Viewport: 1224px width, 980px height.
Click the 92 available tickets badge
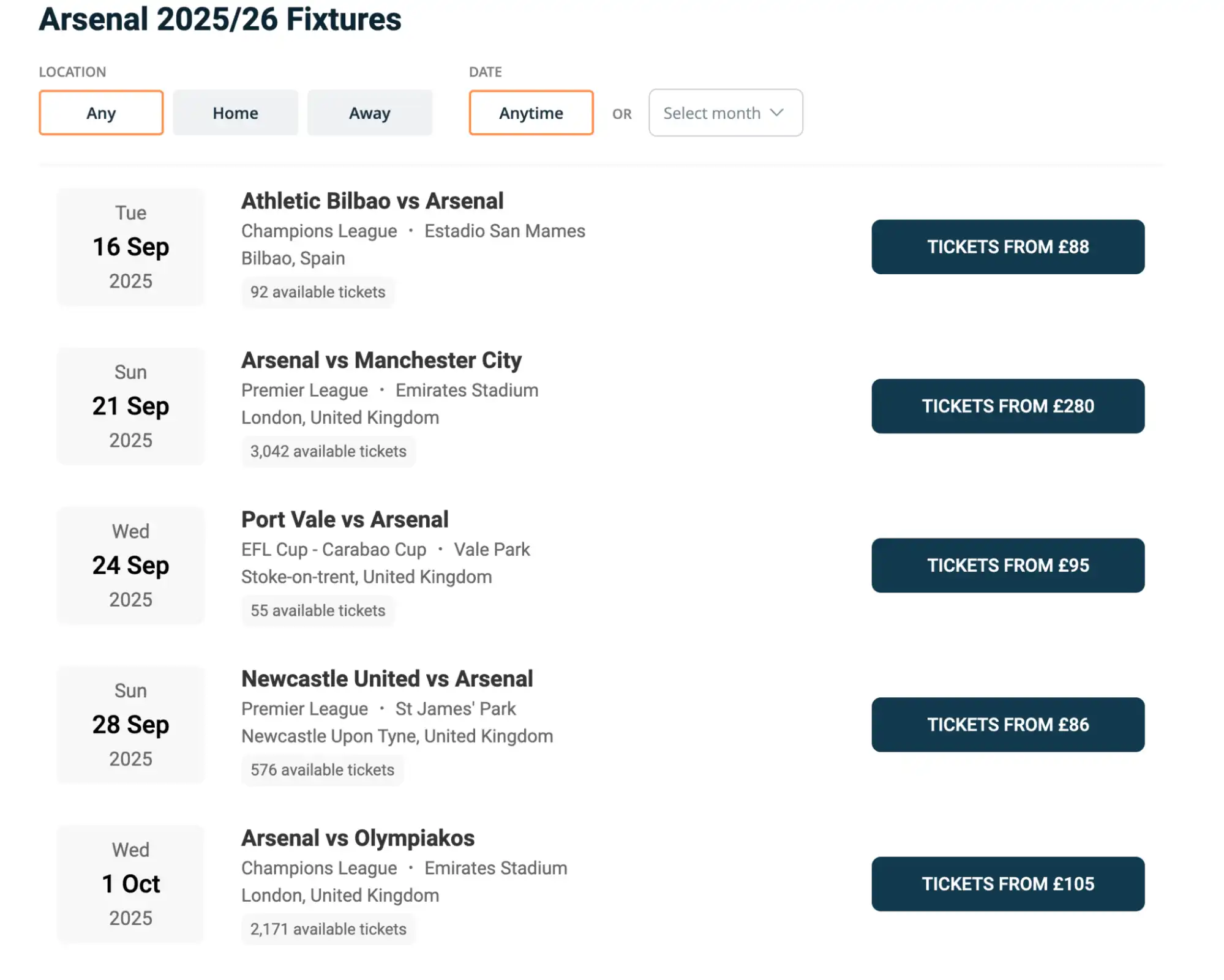pyautogui.click(x=318, y=292)
